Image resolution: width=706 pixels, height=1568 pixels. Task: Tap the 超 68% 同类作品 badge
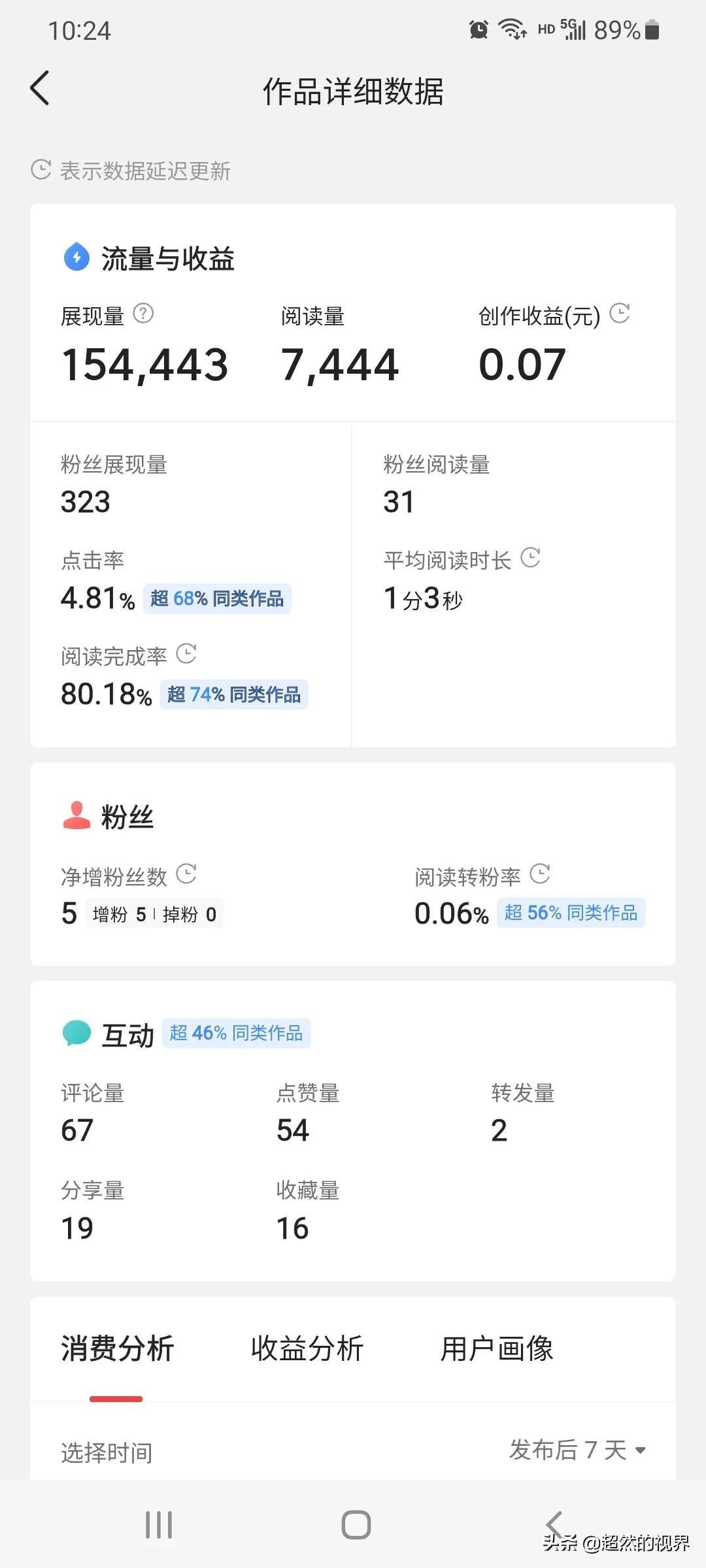tap(217, 598)
